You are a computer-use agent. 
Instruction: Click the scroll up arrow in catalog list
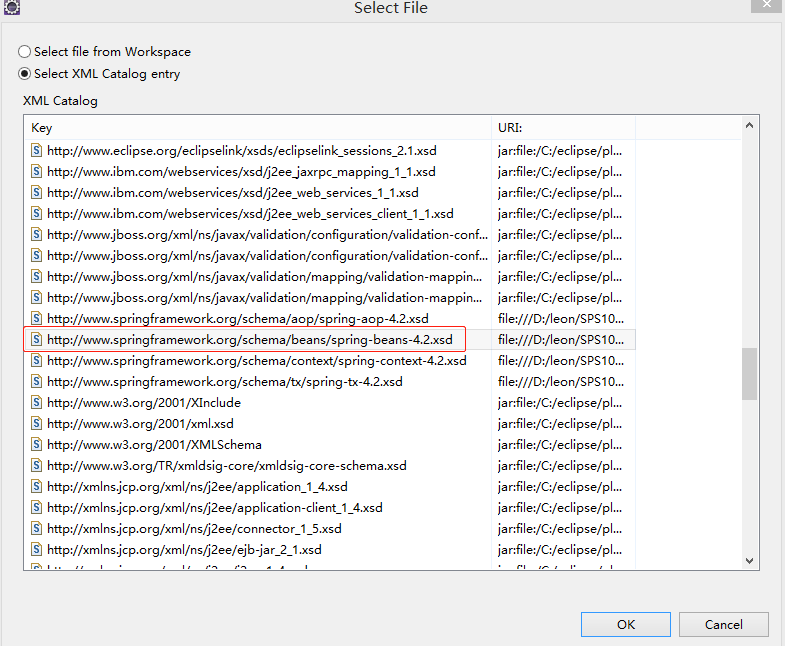pyautogui.click(x=749, y=125)
